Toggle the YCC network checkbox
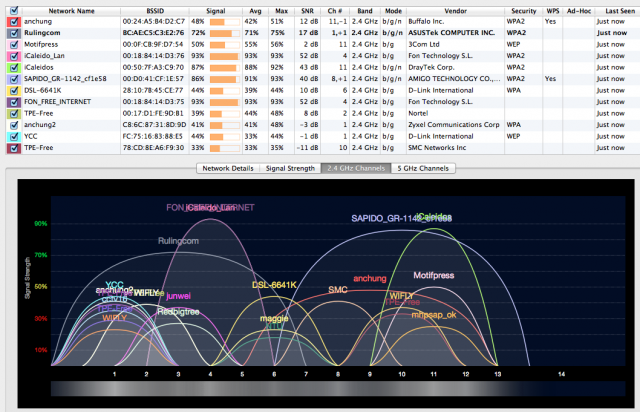The height and width of the screenshot is (412, 640). 14,136
